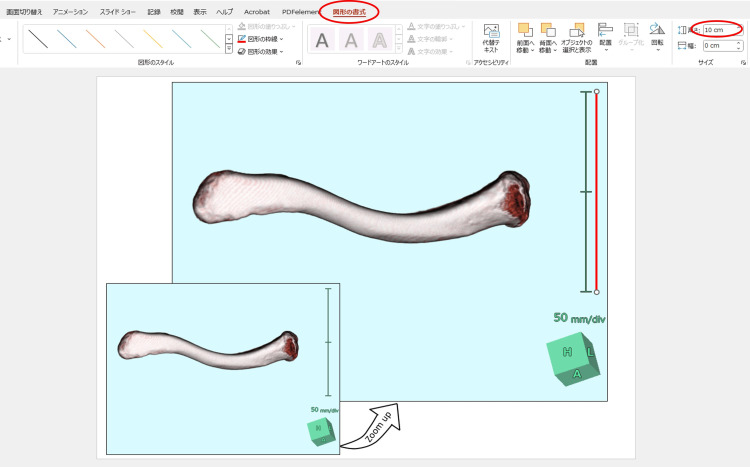Switch to the Acrobat tab

(x=257, y=12)
